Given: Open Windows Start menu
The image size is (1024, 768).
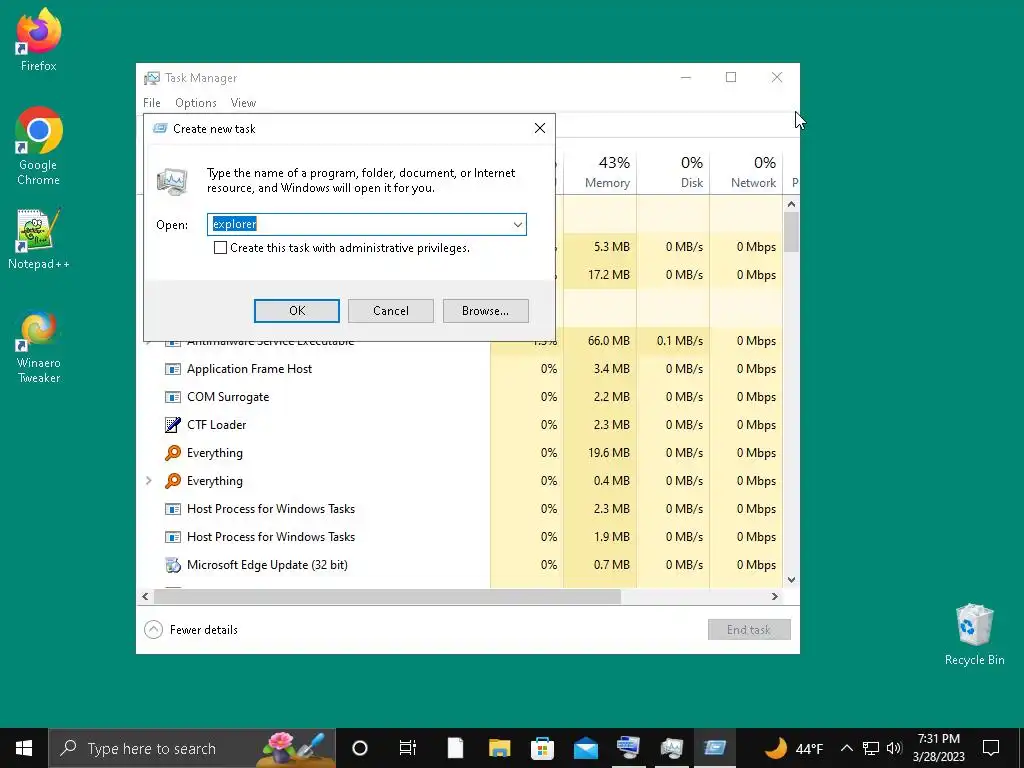Looking at the screenshot, I should (24, 748).
